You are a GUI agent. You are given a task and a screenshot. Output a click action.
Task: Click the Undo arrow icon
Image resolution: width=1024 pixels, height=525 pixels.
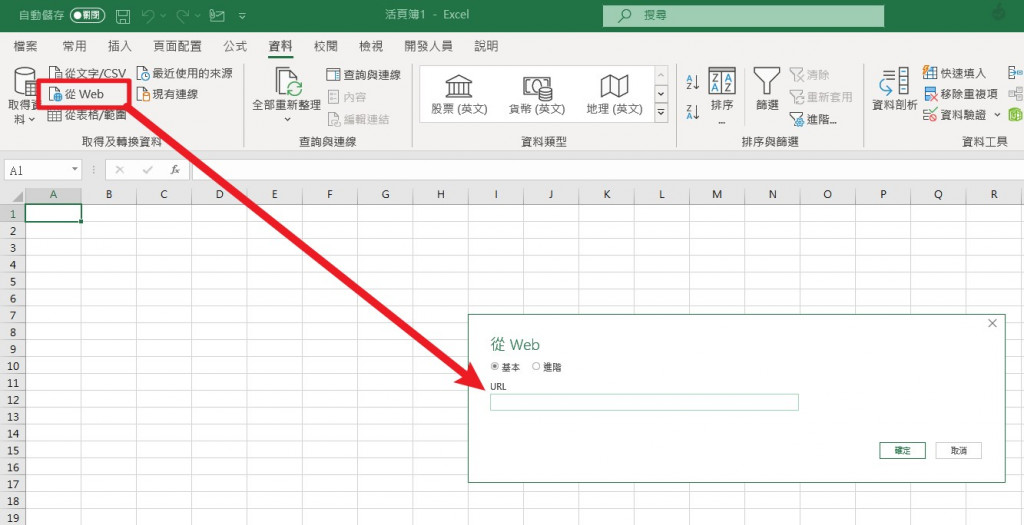pos(149,14)
